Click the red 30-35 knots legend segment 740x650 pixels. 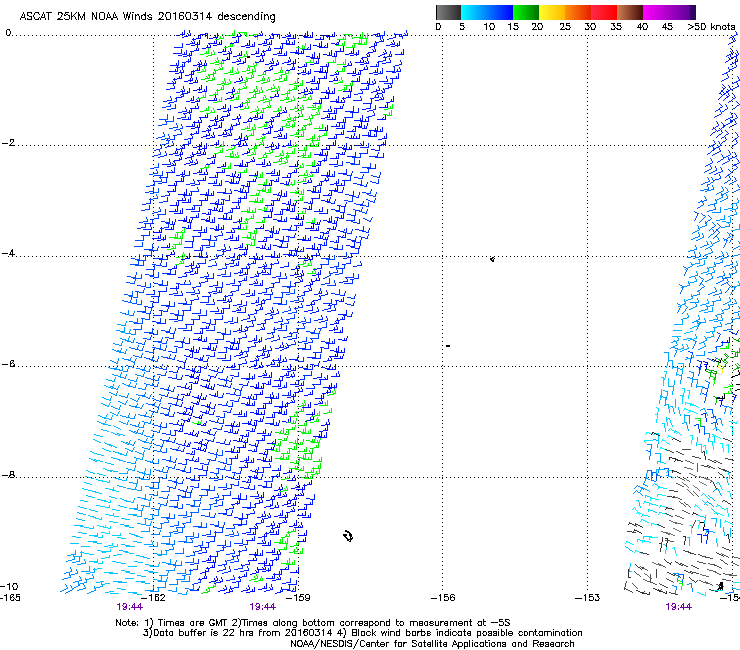pyautogui.click(x=604, y=12)
